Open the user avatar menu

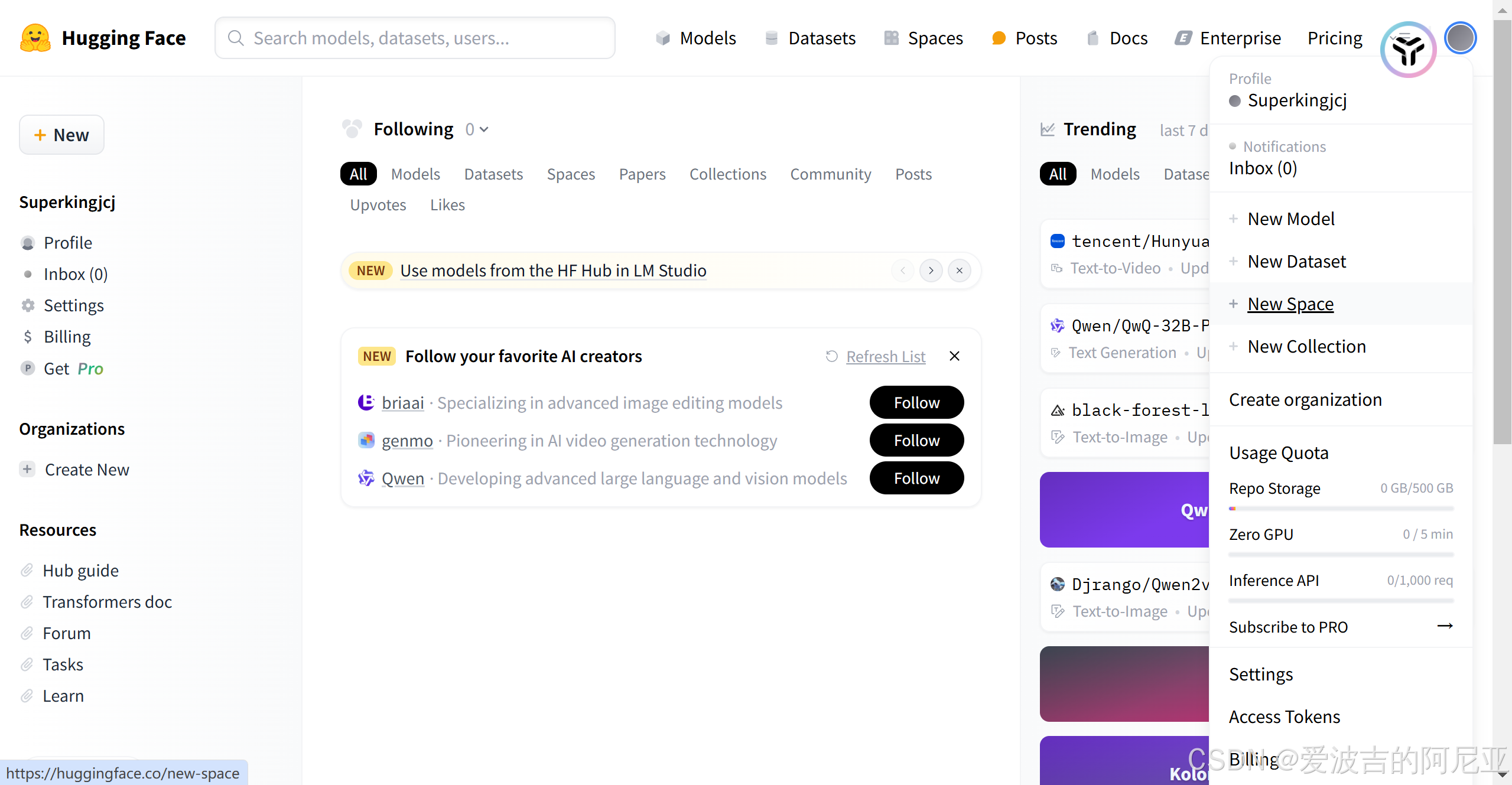tap(1459, 38)
